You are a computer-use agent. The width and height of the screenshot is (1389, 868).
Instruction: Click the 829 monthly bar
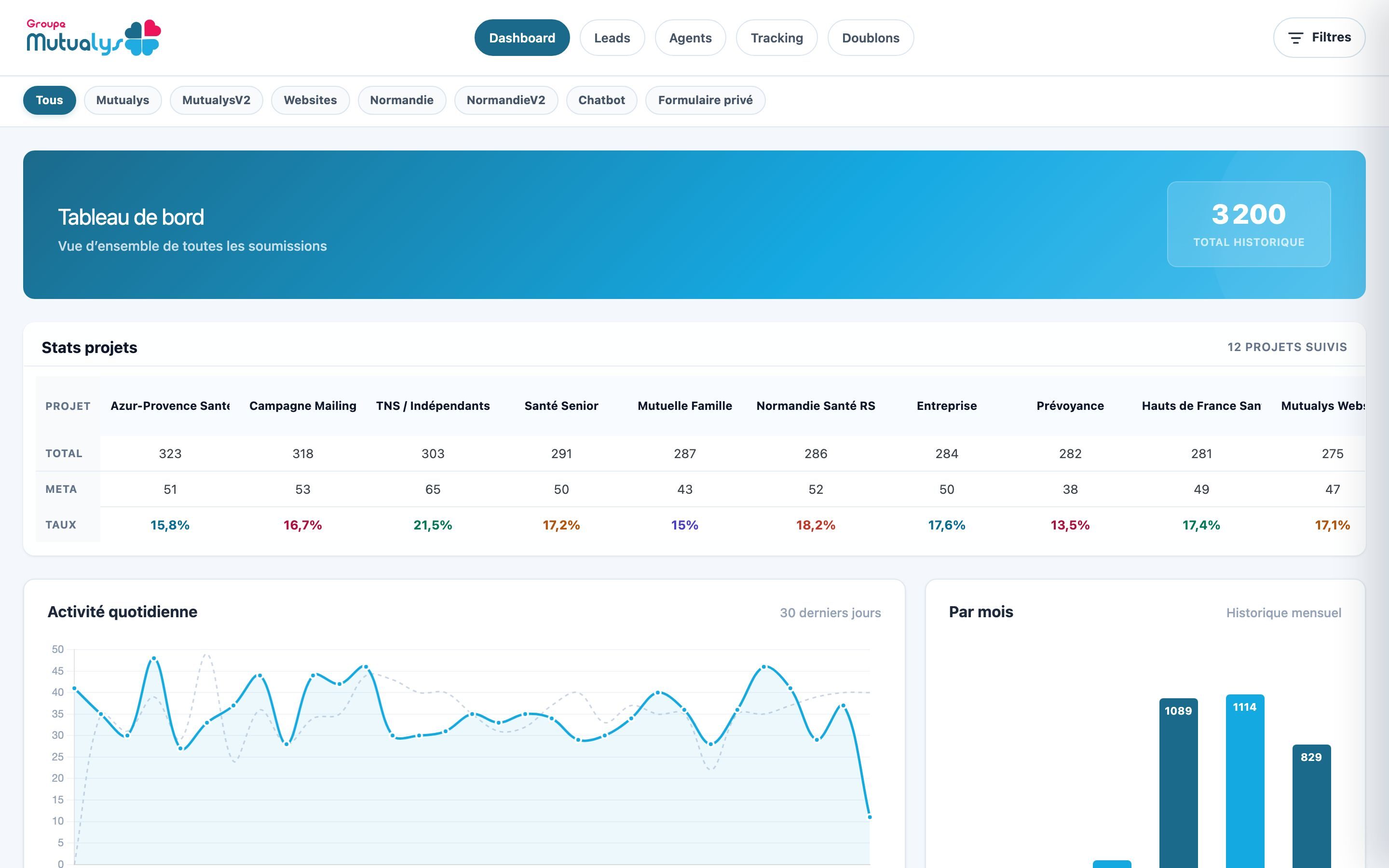click(x=1311, y=806)
